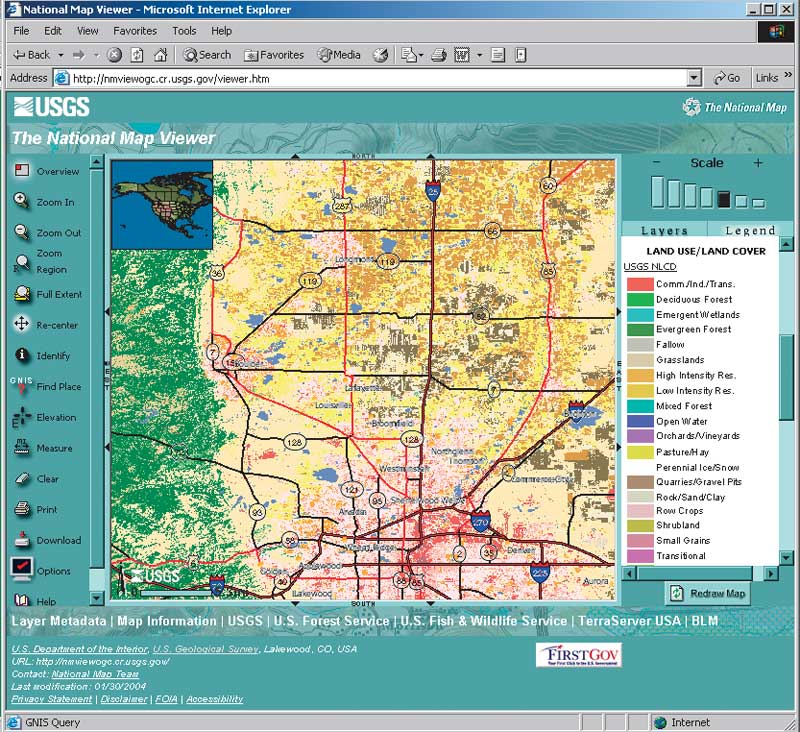Image resolution: width=800 pixels, height=732 pixels.
Task: Open the Favorites menu
Action: [135, 31]
